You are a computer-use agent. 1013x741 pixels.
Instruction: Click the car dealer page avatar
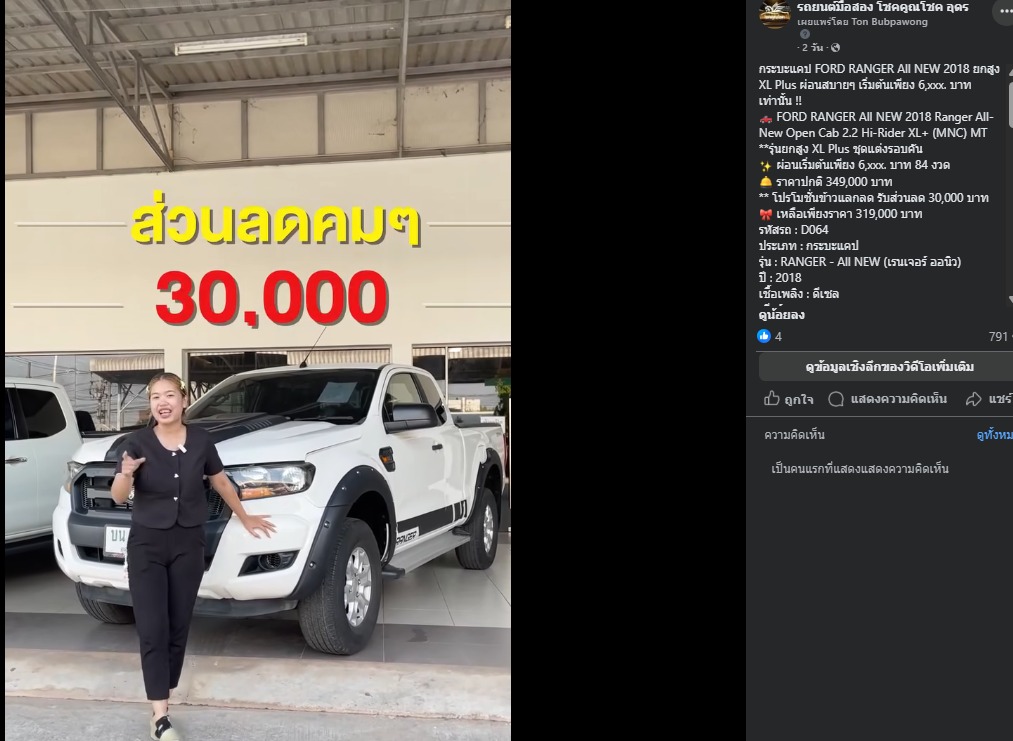point(775,14)
